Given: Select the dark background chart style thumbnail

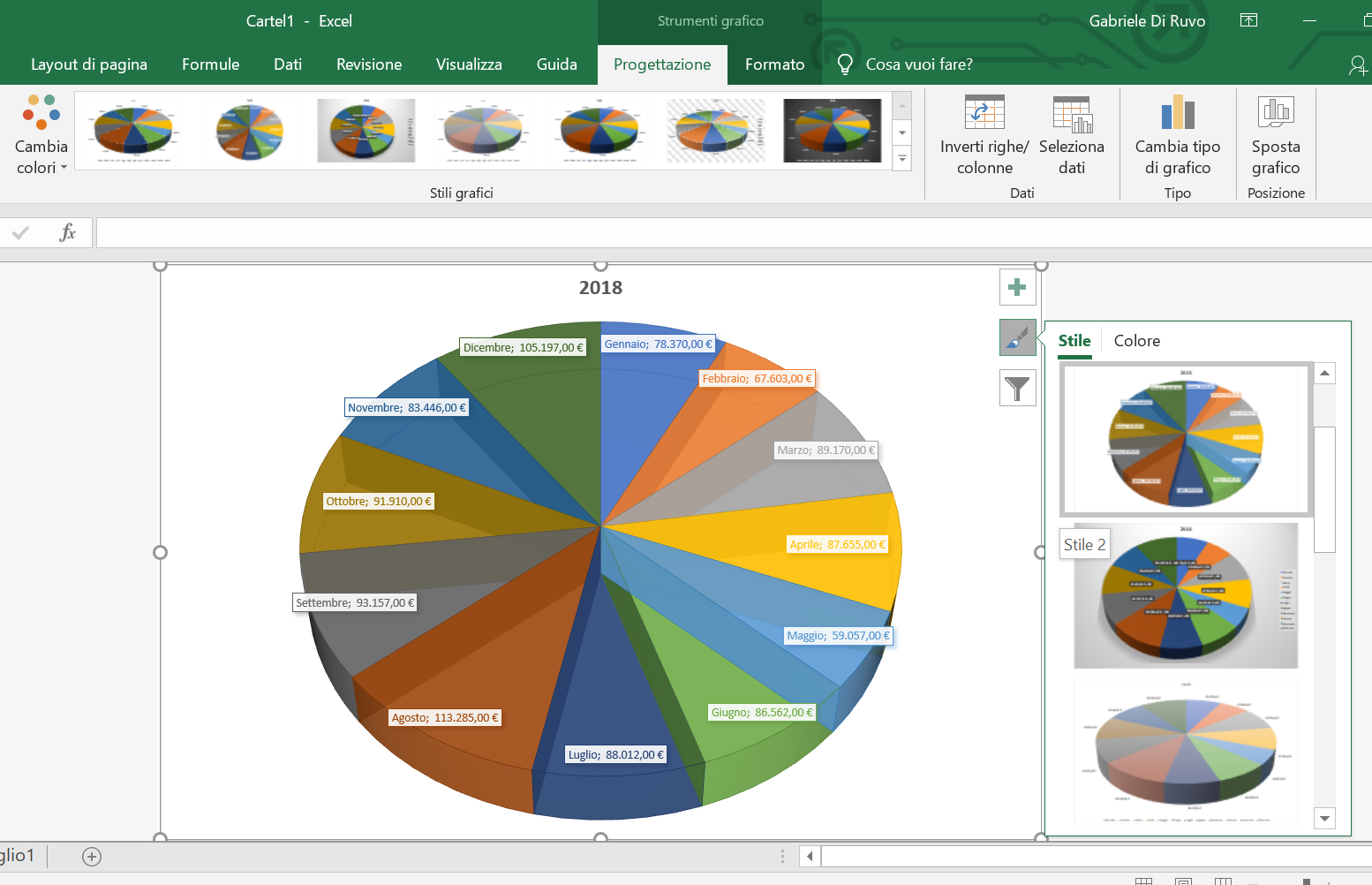Looking at the screenshot, I should 832,131.
